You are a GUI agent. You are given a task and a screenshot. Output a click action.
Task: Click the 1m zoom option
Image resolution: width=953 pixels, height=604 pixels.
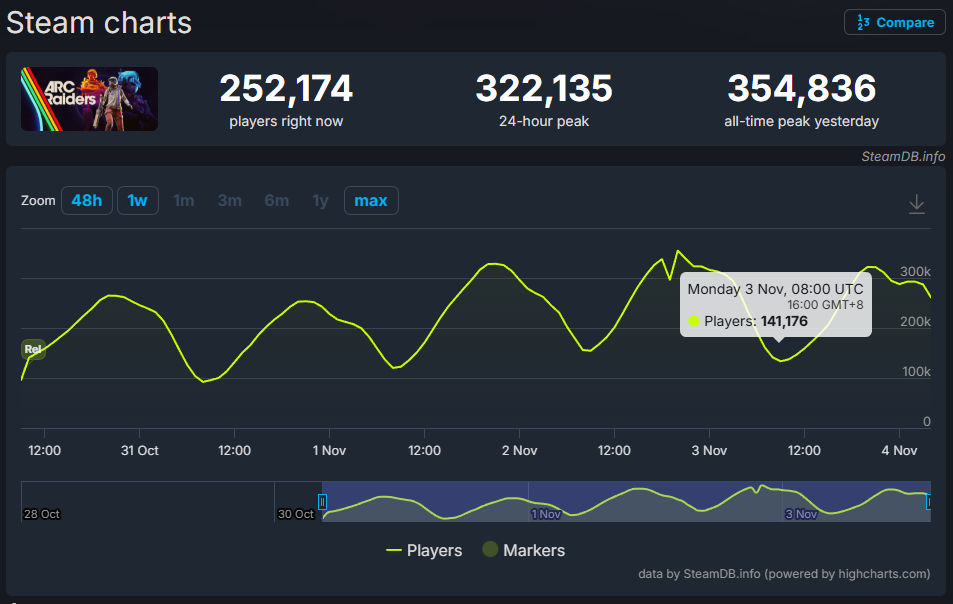[184, 201]
